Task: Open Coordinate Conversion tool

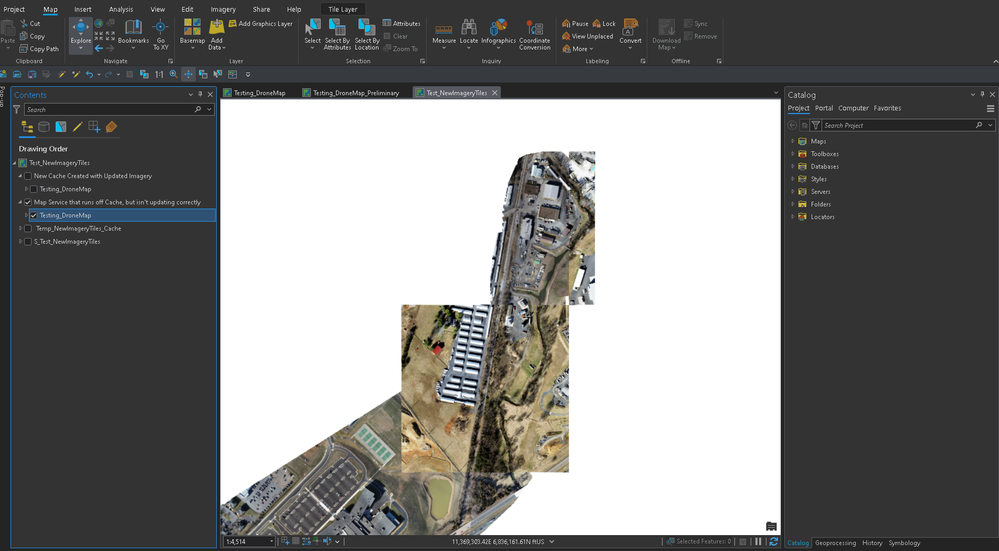Action: [534, 29]
